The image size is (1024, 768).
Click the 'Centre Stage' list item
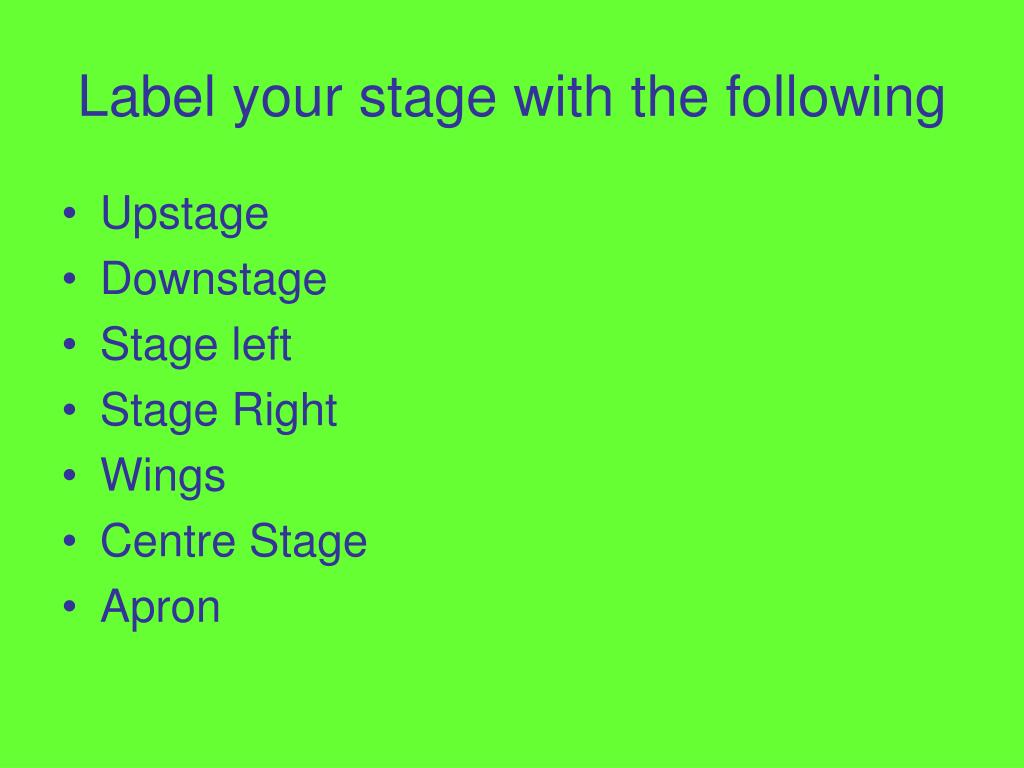(234, 541)
